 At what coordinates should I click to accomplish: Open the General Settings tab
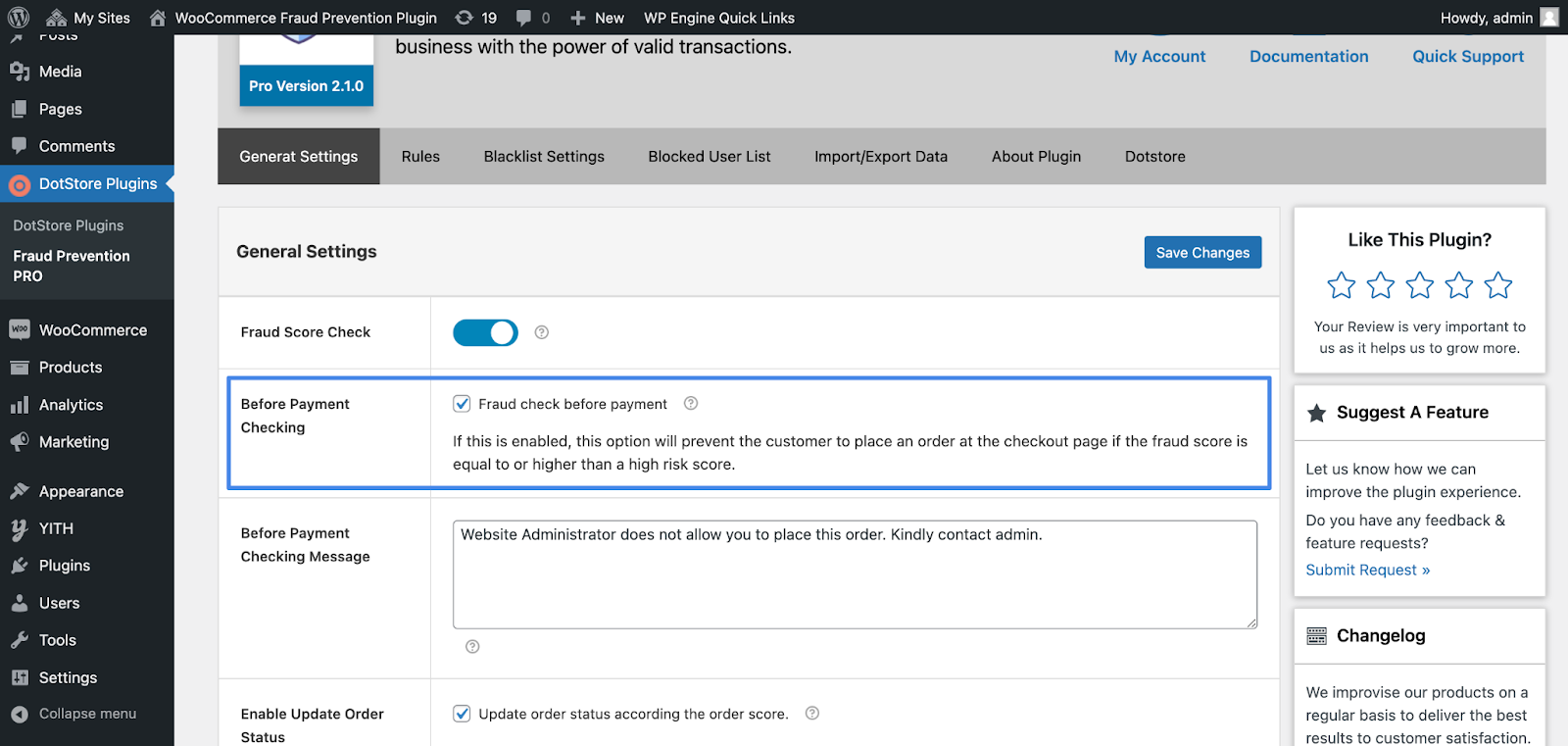point(299,156)
